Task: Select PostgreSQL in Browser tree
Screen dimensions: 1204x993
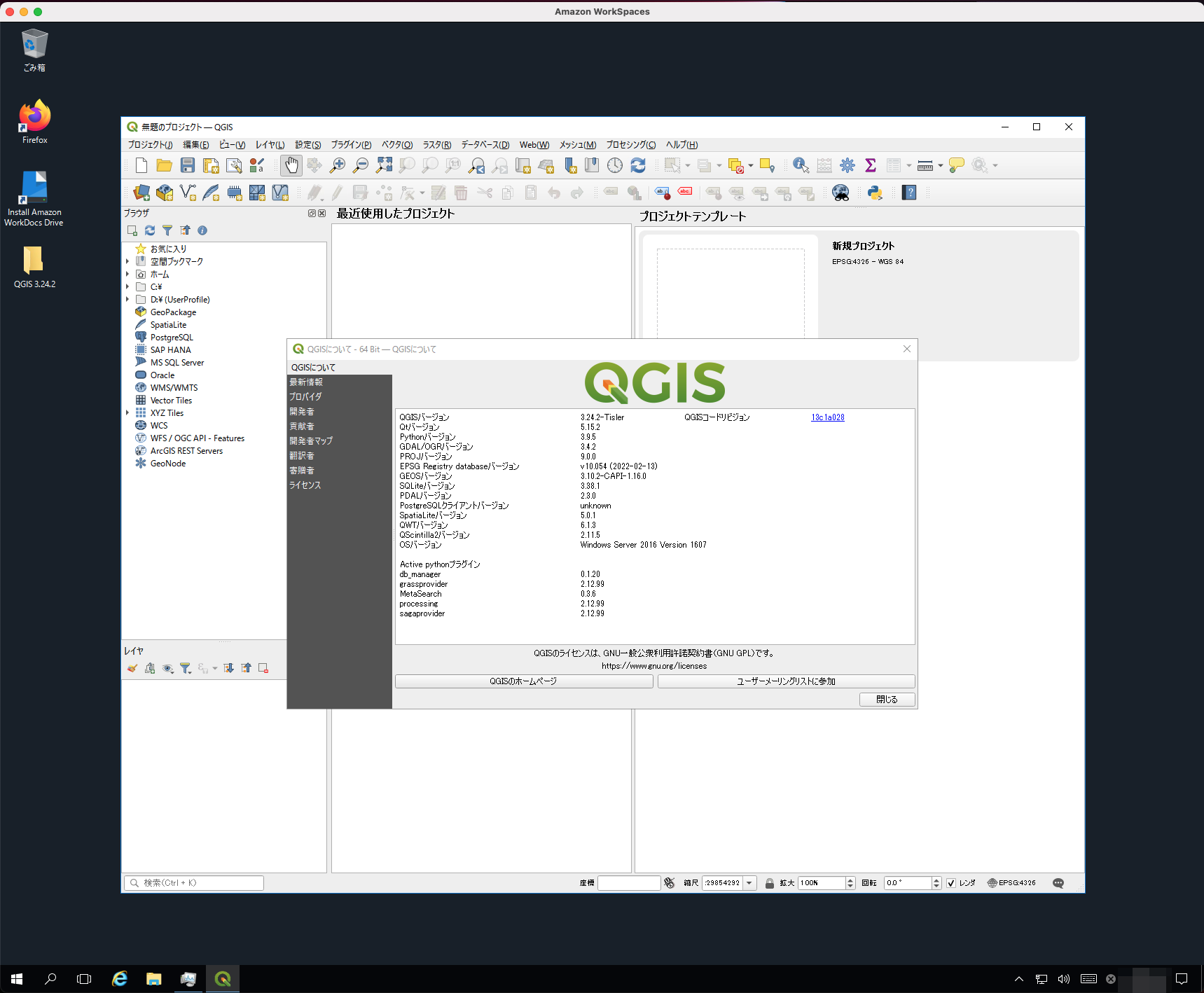Action: (172, 338)
